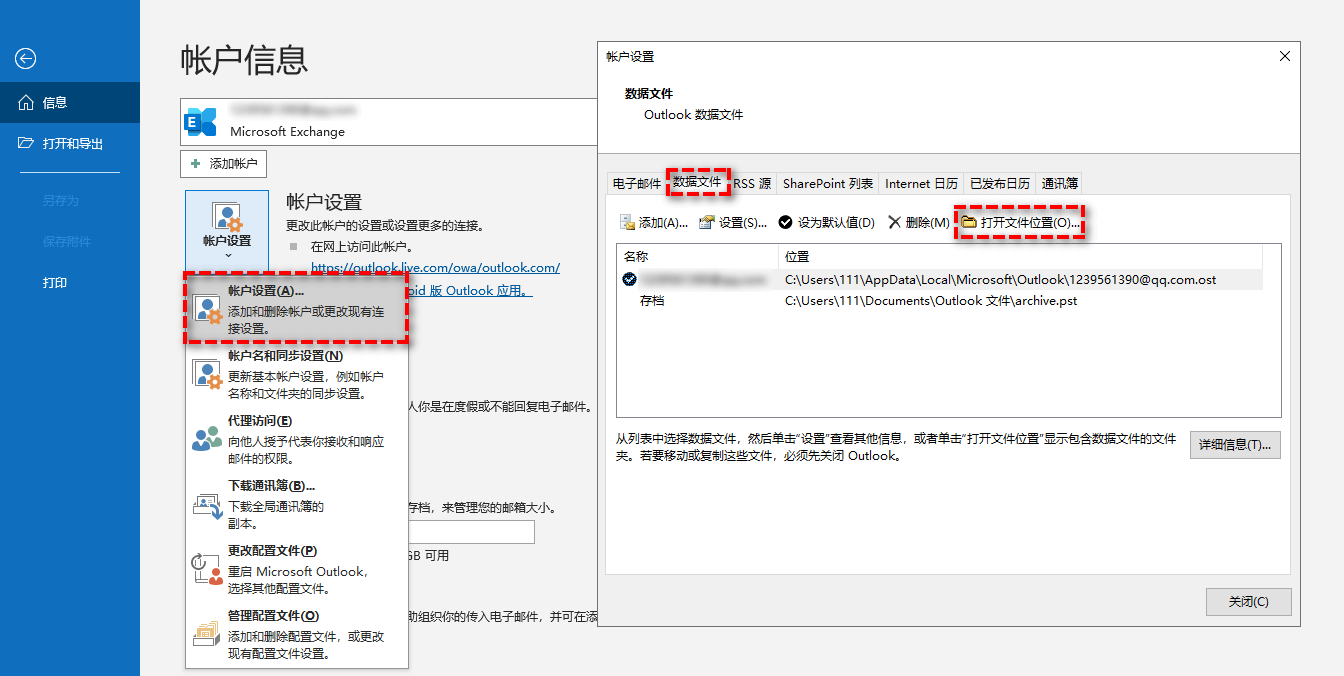Open the 通讯簿 tab
Image resolution: width=1344 pixels, height=676 pixels.
point(1060,184)
